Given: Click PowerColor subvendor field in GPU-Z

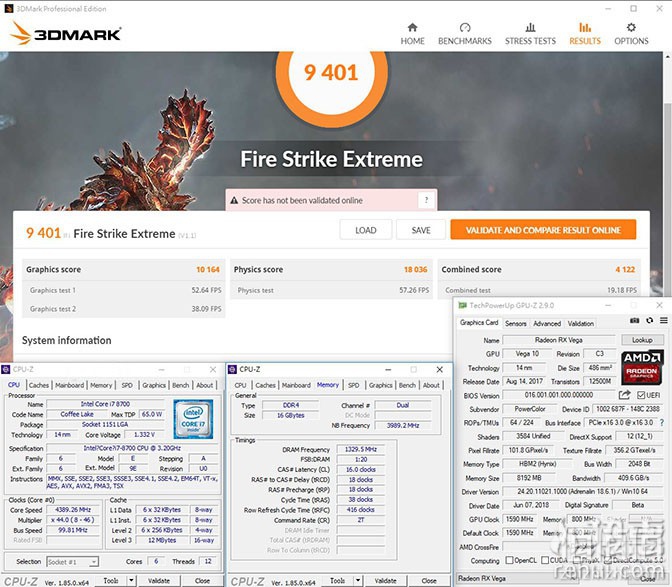Looking at the screenshot, I should [530, 409].
